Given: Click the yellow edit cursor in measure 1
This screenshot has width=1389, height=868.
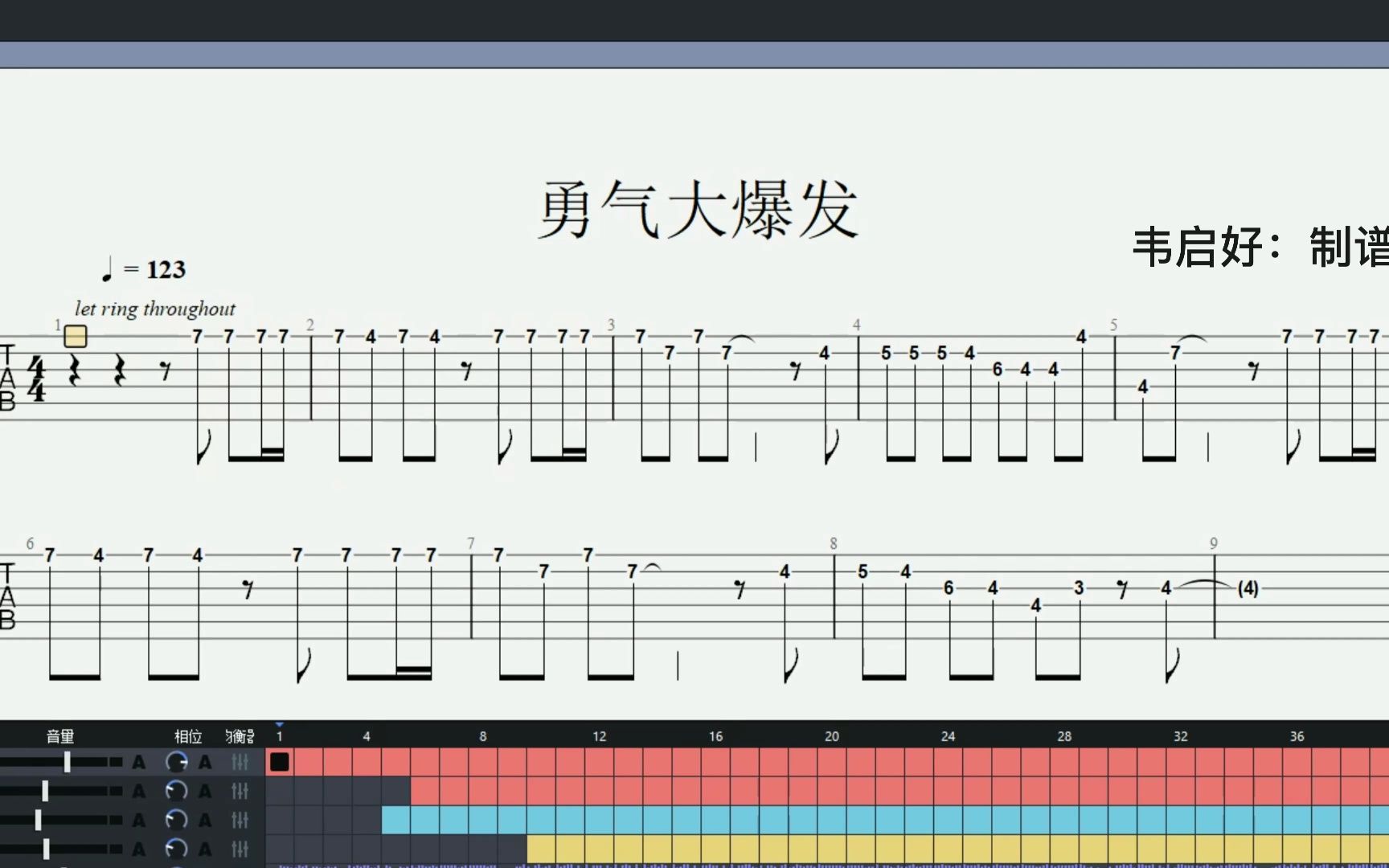Looking at the screenshot, I should pos(76,336).
